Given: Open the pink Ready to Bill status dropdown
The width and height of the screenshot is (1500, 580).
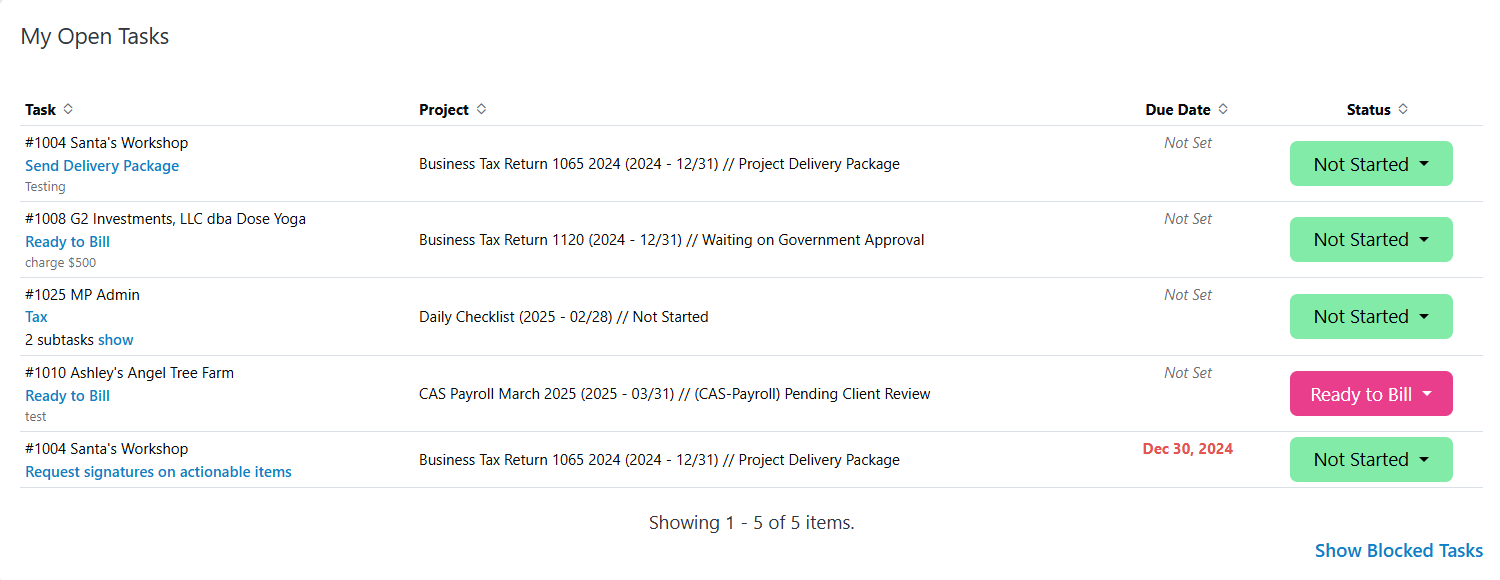Looking at the screenshot, I should click(x=1370, y=394).
